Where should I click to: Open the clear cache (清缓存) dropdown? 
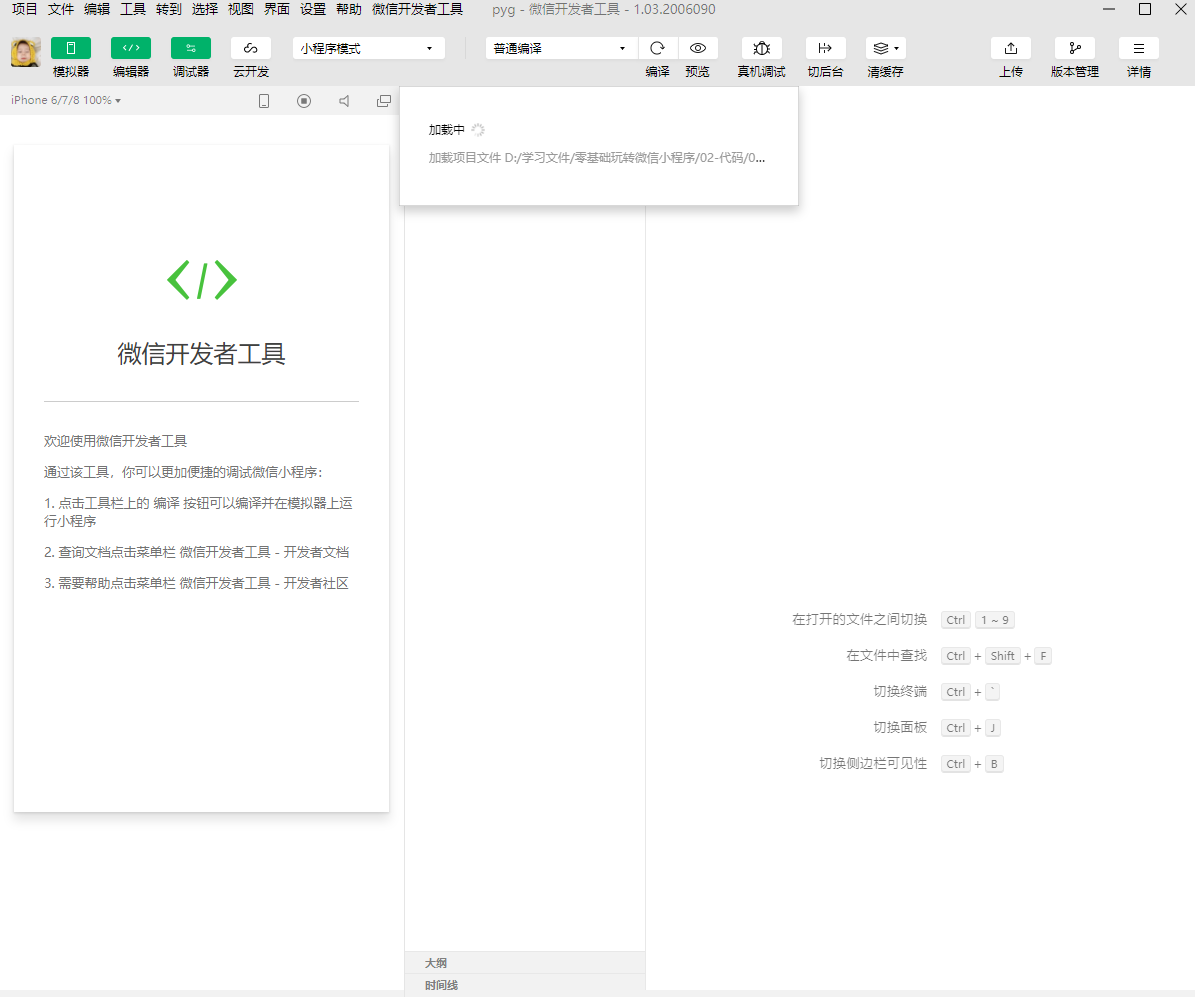(x=886, y=48)
